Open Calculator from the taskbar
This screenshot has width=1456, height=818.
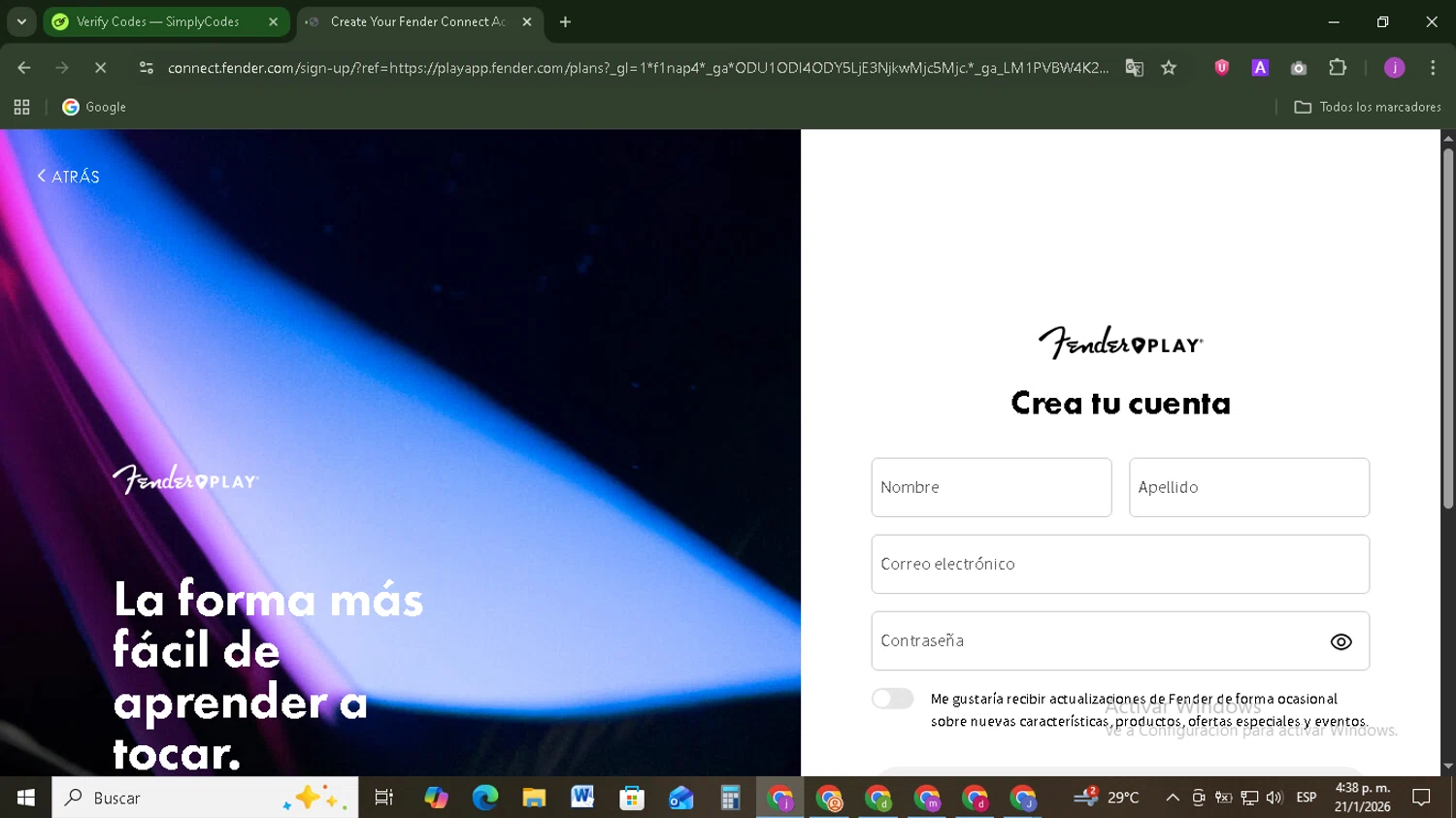pos(730,798)
